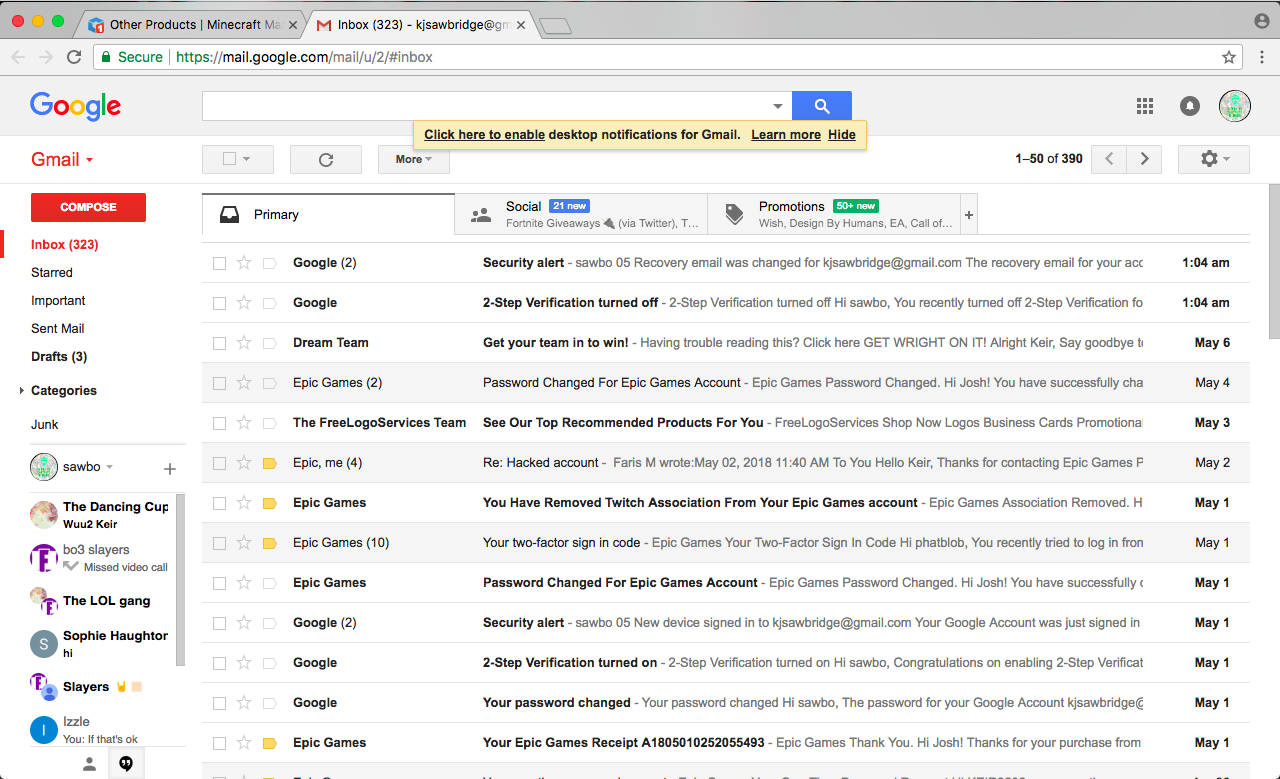Select the Twitch Association email checkbox
Viewport: 1280px width, 779px height.
point(219,503)
